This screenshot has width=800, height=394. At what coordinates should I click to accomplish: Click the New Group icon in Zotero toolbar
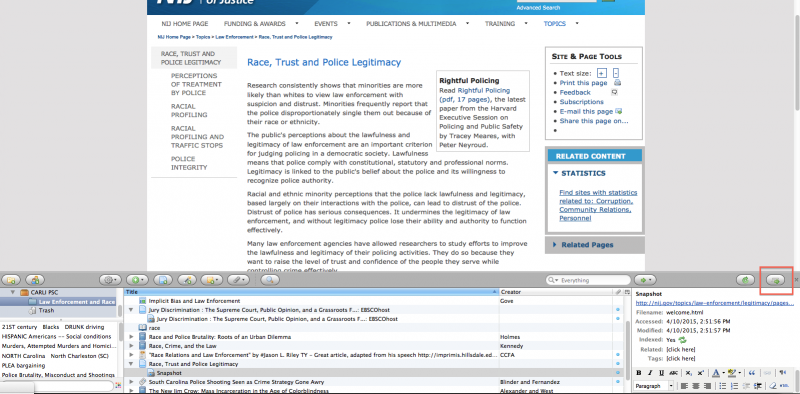tap(35, 280)
